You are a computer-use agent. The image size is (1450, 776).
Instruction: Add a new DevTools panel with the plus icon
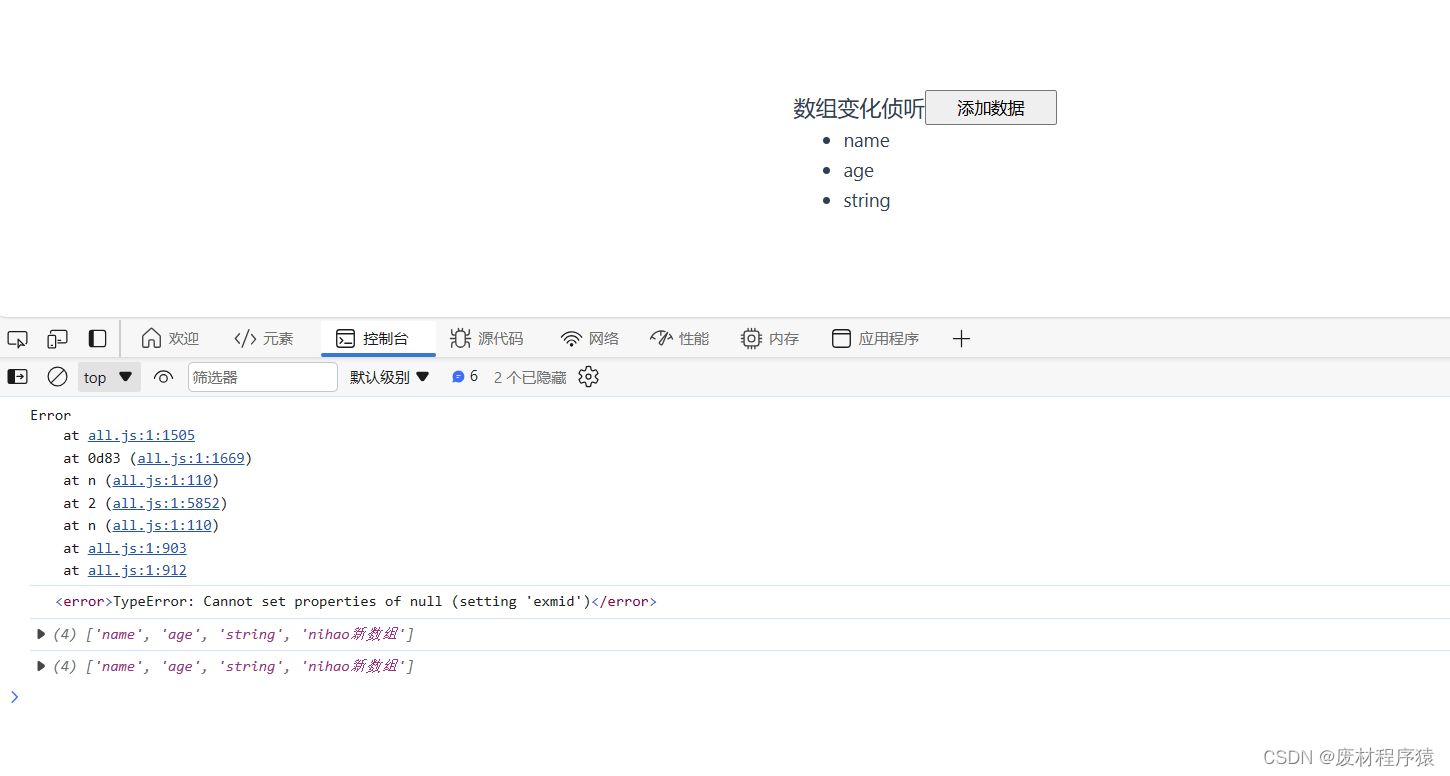tap(961, 339)
